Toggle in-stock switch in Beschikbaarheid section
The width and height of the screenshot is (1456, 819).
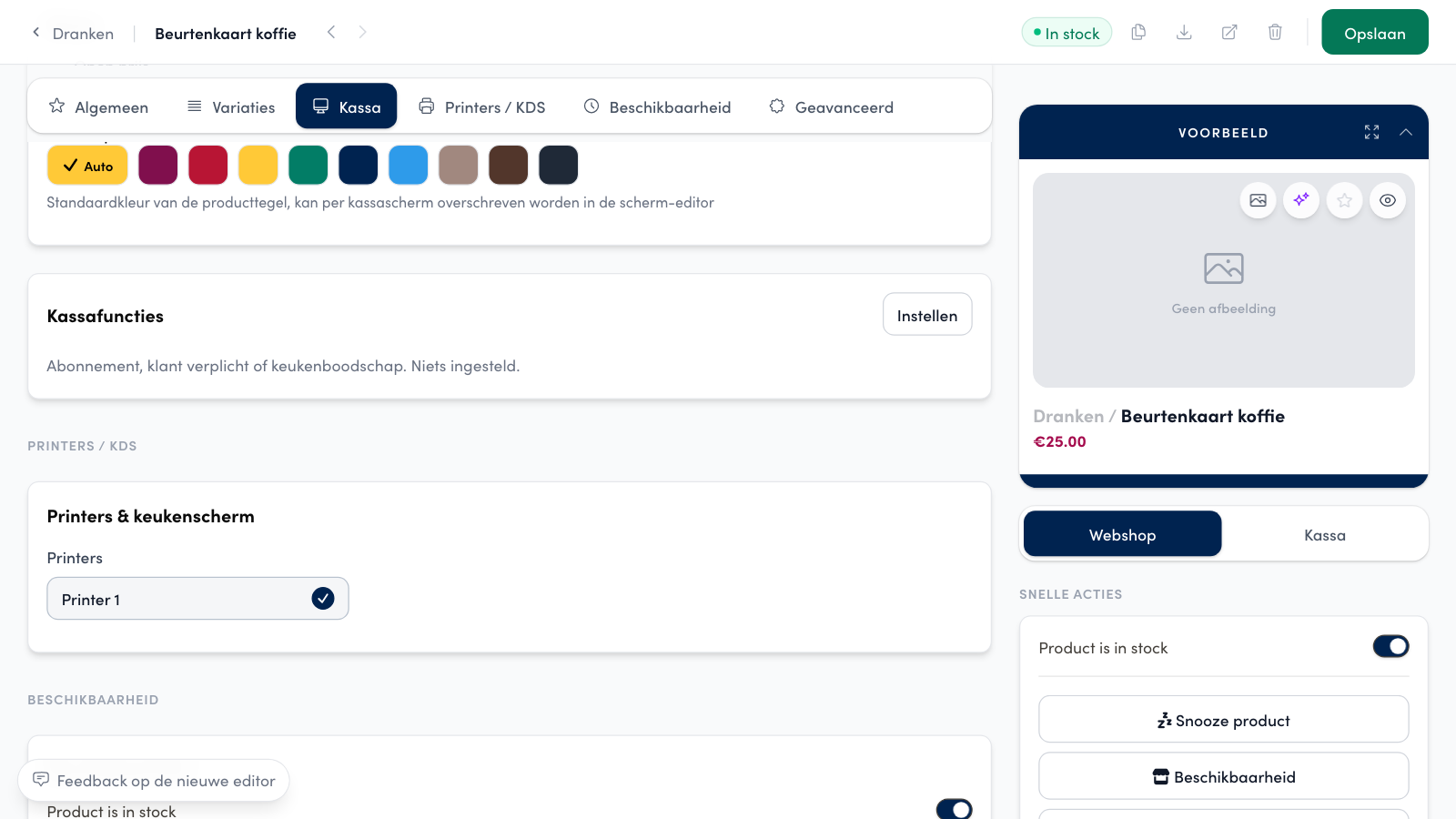coord(954,809)
